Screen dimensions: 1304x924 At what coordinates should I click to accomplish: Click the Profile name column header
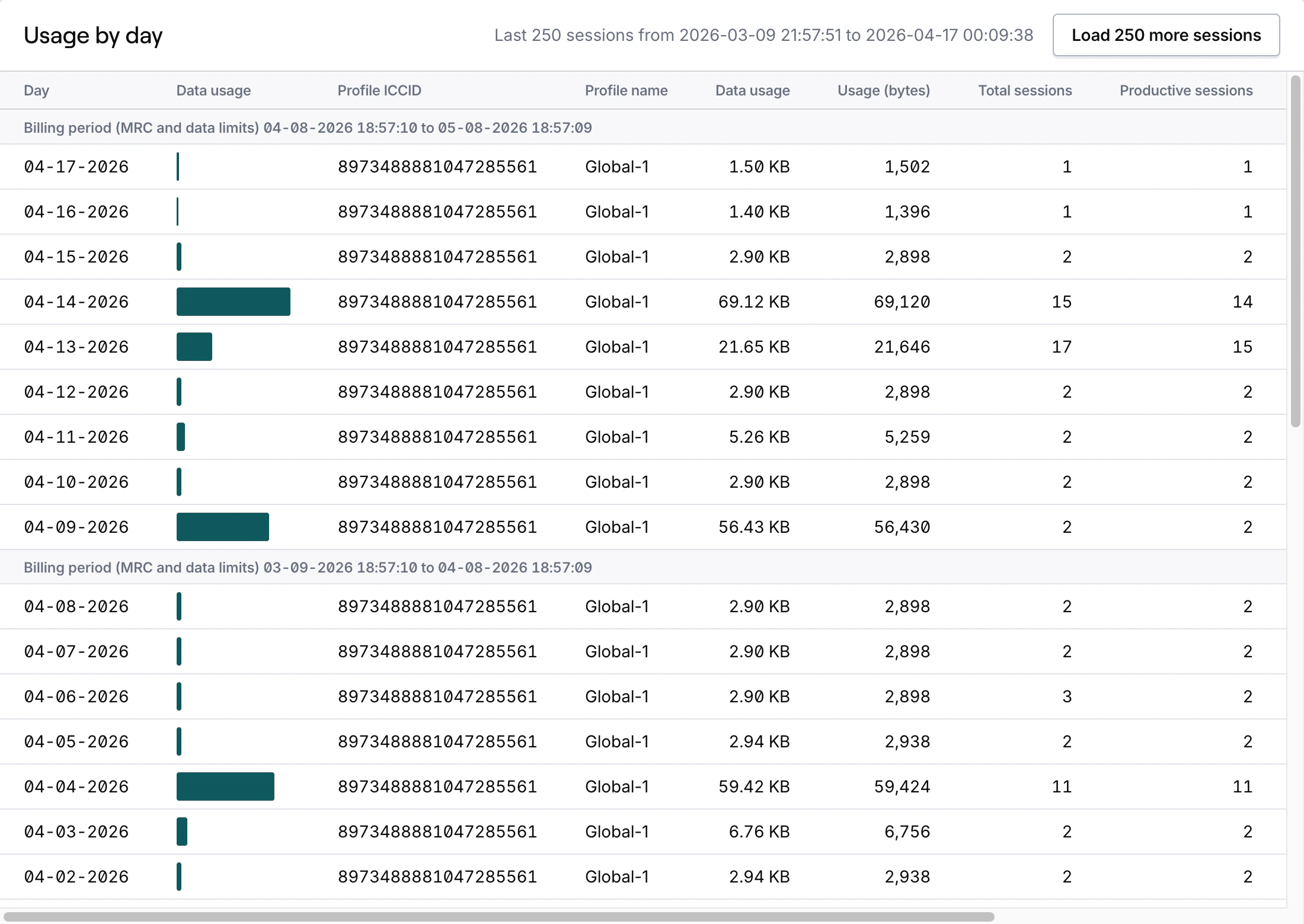coord(626,90)
